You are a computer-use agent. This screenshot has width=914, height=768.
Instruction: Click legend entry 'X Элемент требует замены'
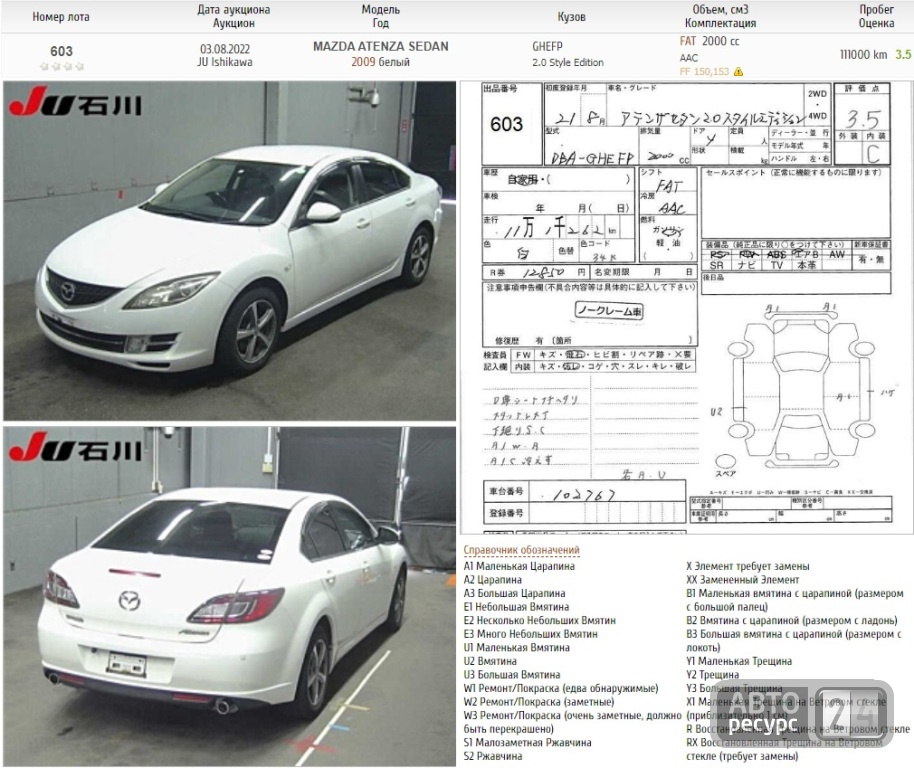(748, 566)
